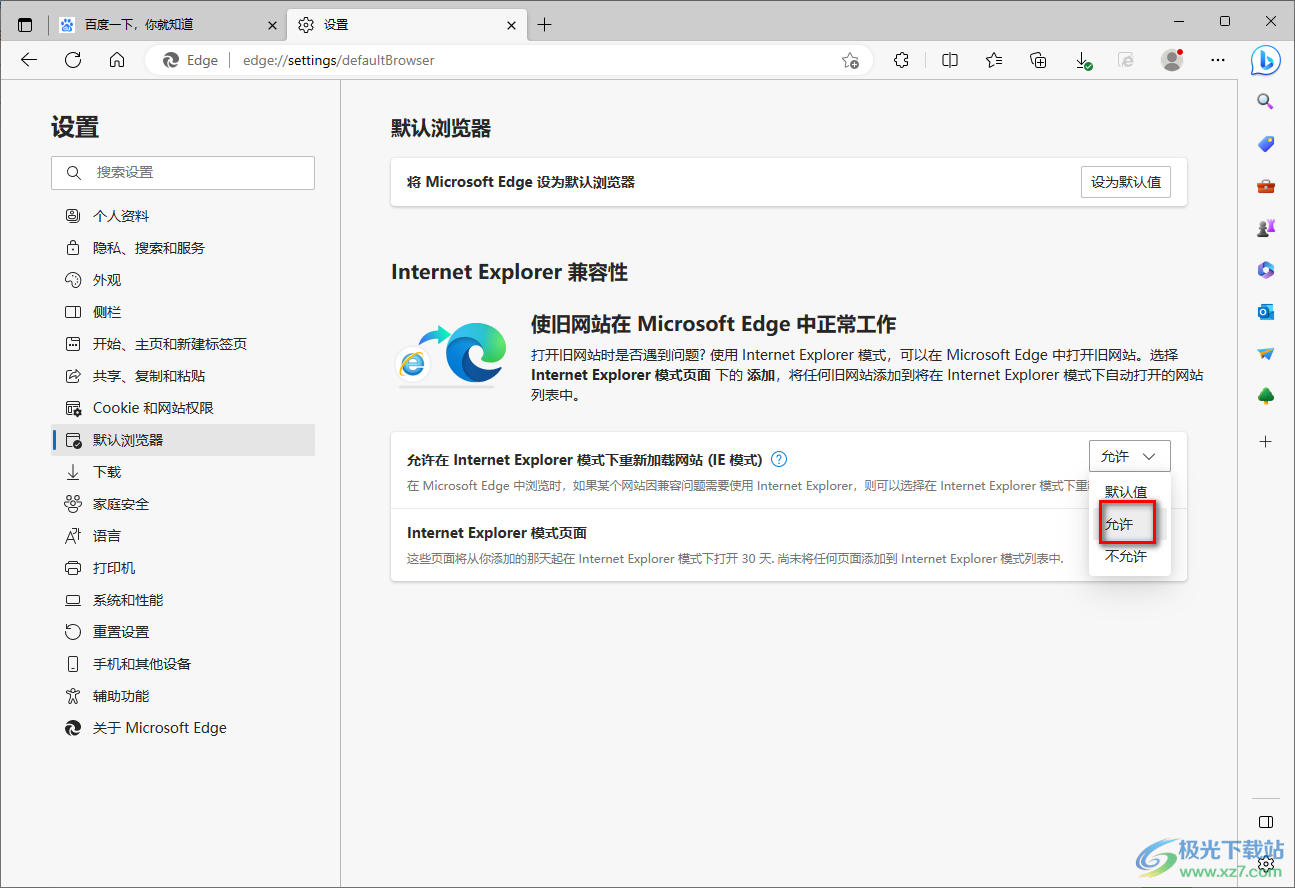Open Bing chat sidebar icon
1295x888 pixels.
(x=1266, y=60)
